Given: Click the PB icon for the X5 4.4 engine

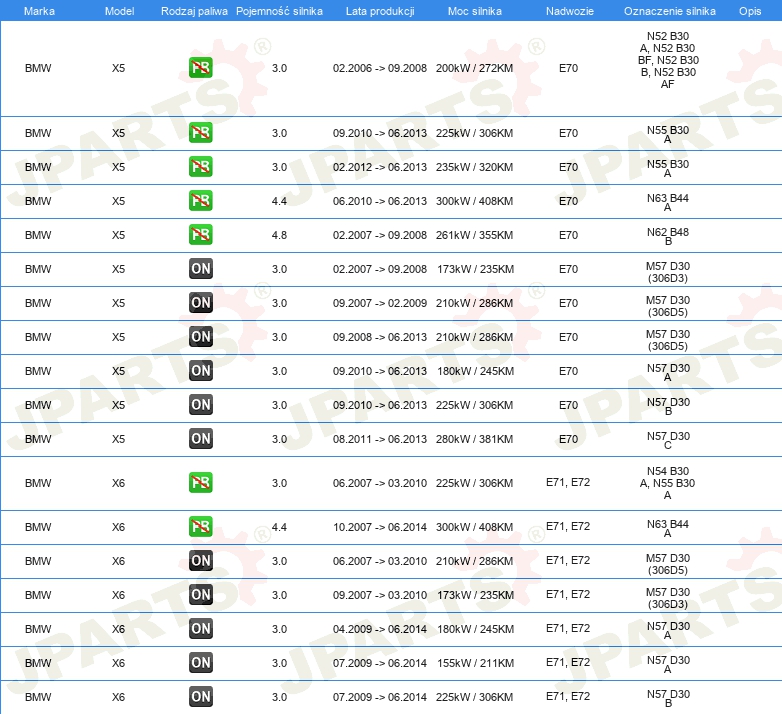Looking at the screenshot, I should [x=200, y=201].
